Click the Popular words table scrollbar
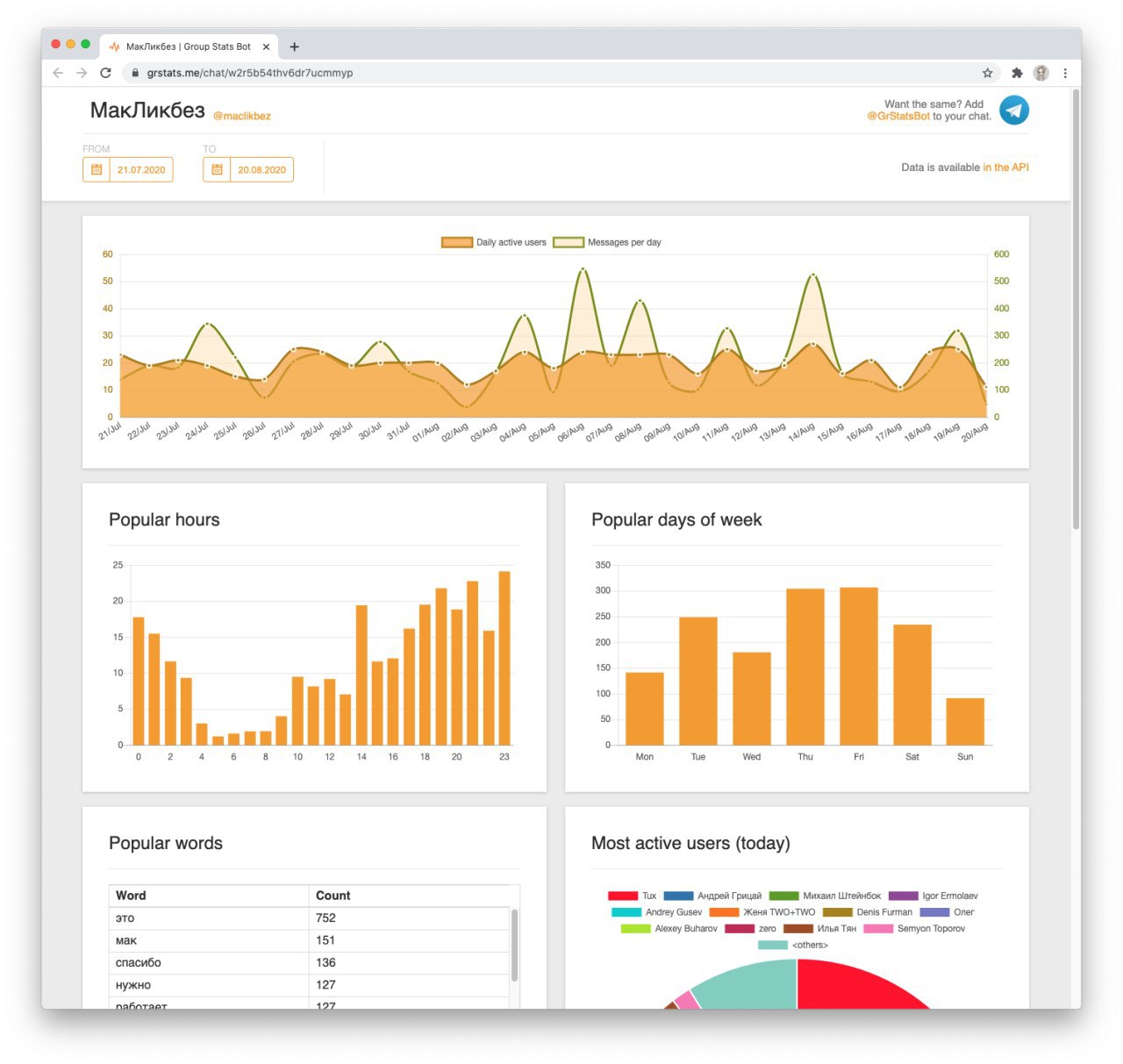 point(514,945)
